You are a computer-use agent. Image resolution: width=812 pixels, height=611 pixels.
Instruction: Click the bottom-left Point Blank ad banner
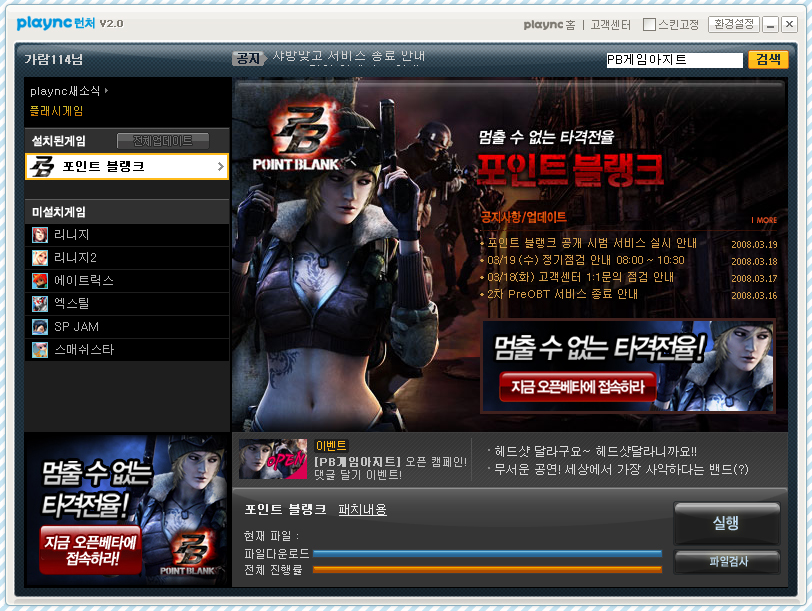127,510
